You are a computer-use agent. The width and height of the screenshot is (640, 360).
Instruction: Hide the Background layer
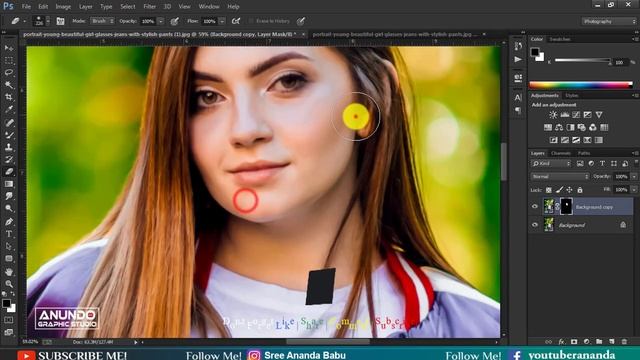[x=535, y=225]
